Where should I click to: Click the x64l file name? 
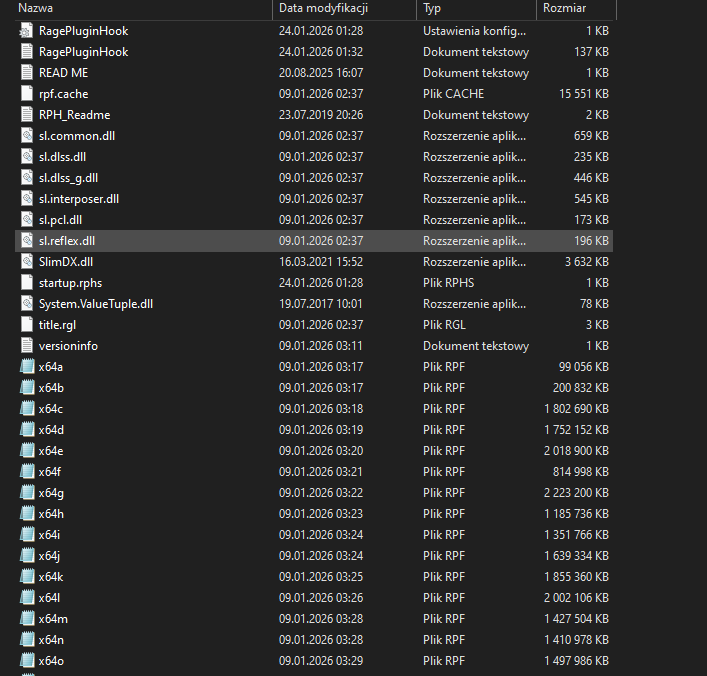[49, 598]
